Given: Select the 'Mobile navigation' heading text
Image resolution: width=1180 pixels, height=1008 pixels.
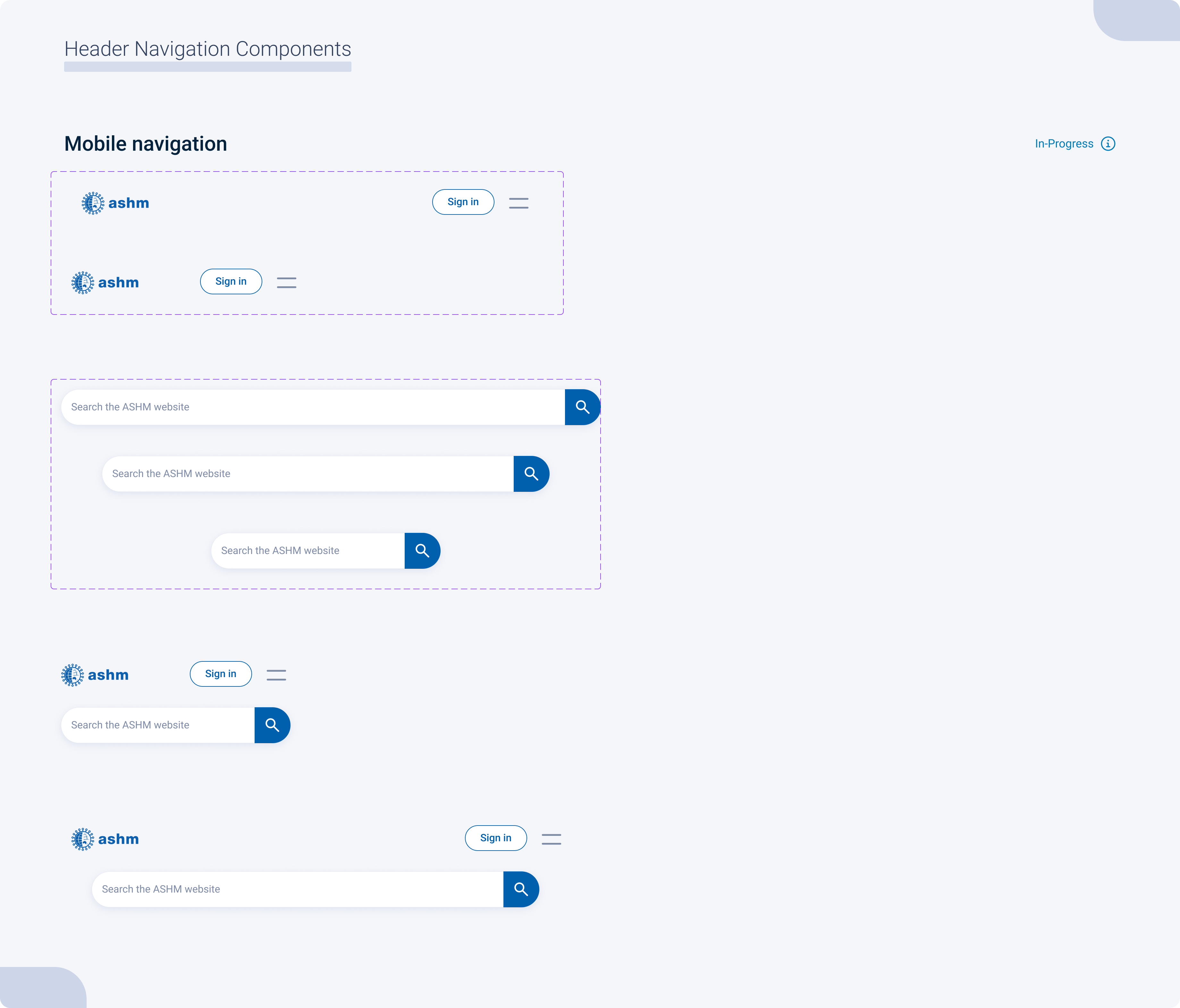Looking at the screenshot, I should click(x=146, y=144).
